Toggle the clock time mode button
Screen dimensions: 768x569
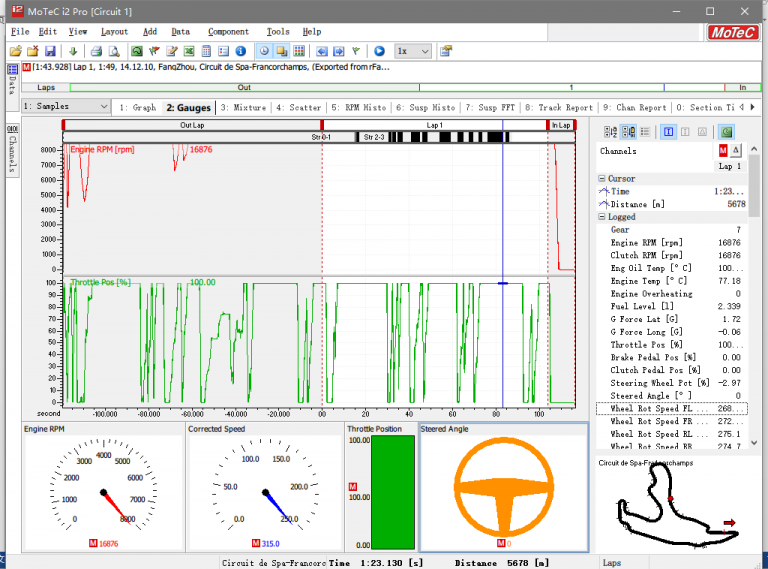coord(264,51)
